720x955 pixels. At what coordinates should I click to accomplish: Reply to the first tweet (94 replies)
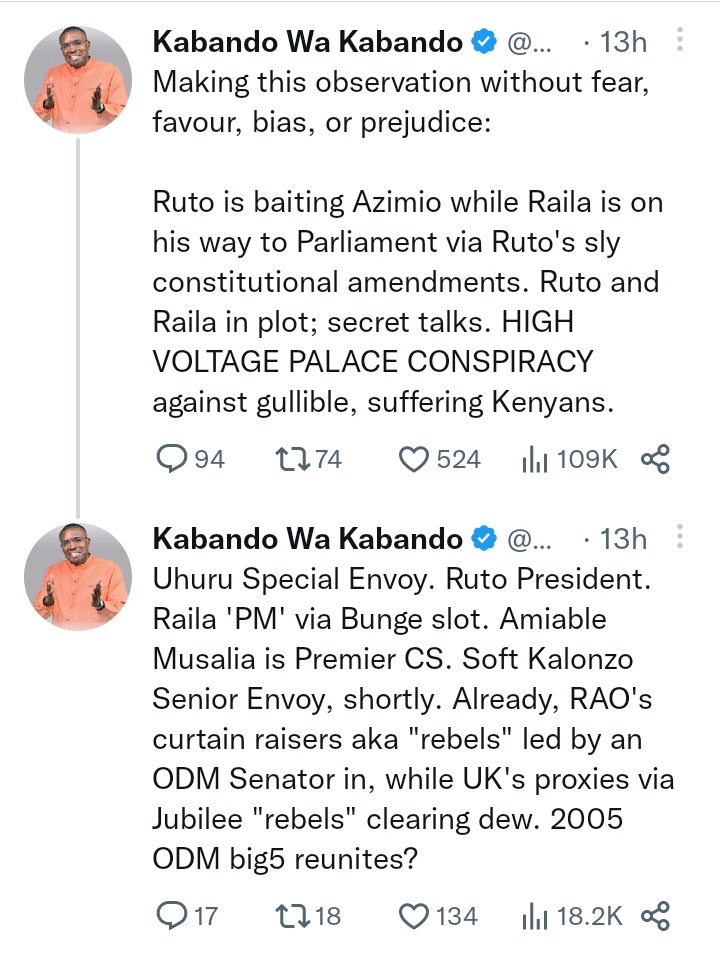(174, 459)
